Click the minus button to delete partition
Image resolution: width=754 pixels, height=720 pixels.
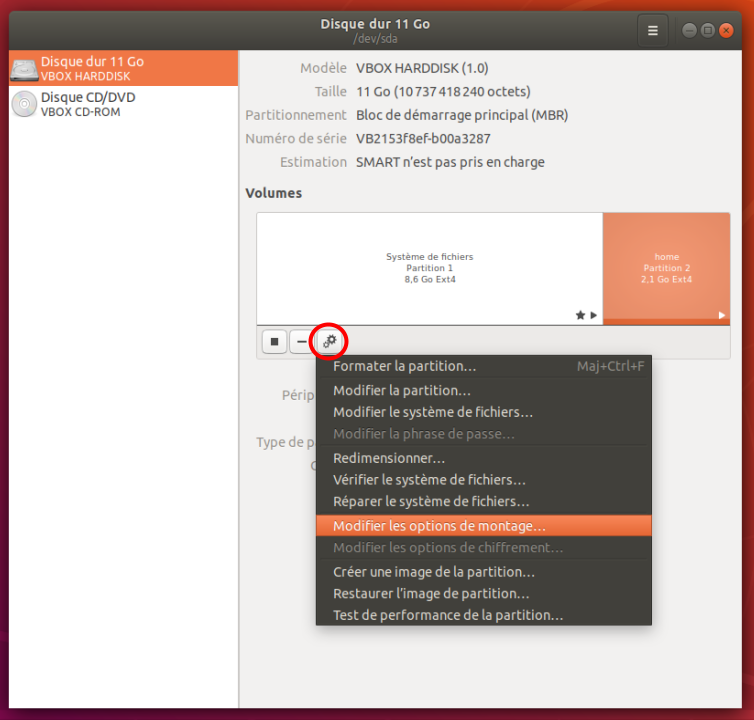point(301,342)
